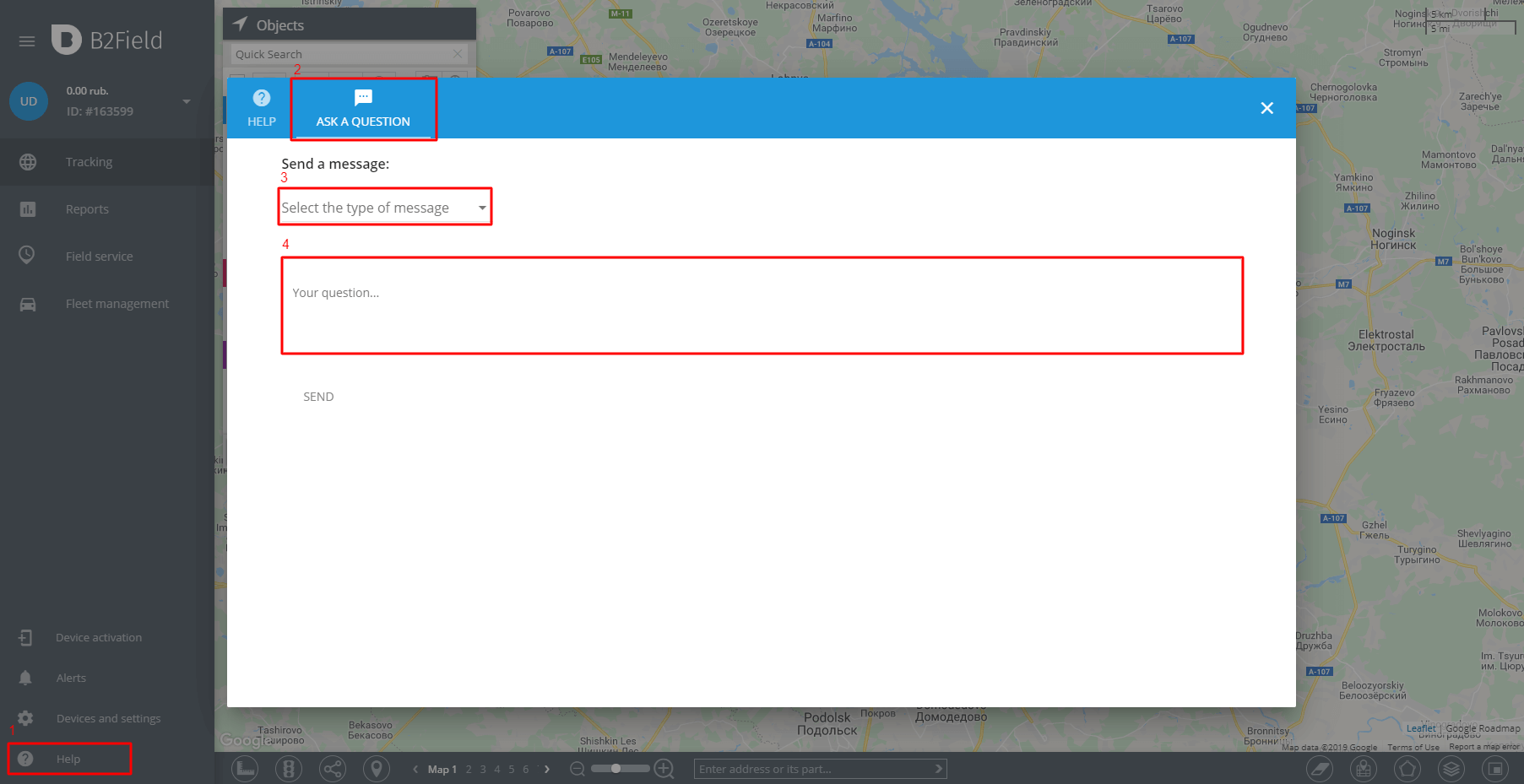Switch to map 4
The height and width of the screenshot is (784, 1524).
pos(497,770)
